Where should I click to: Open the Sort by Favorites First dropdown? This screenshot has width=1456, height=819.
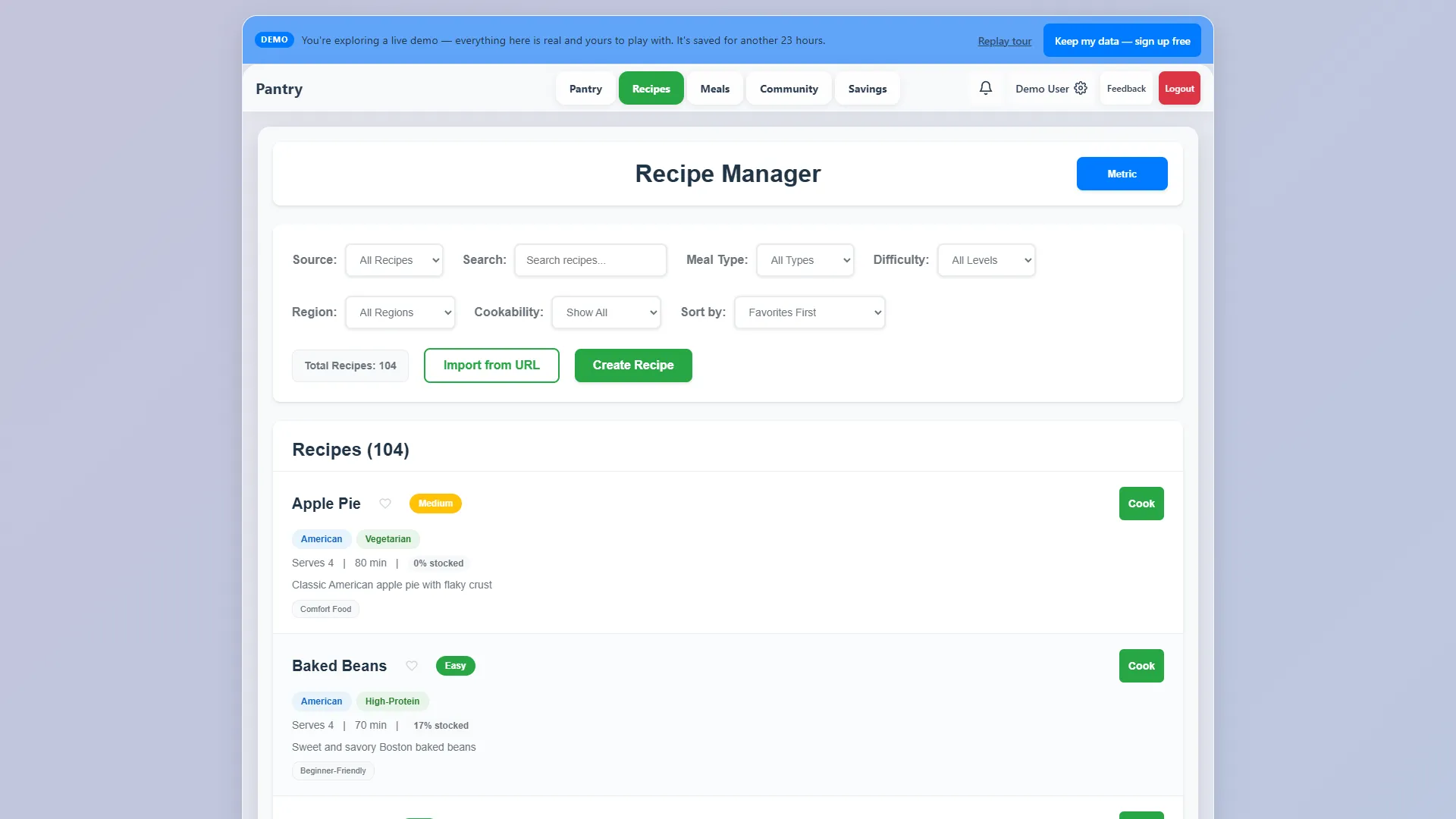(810, 312)
